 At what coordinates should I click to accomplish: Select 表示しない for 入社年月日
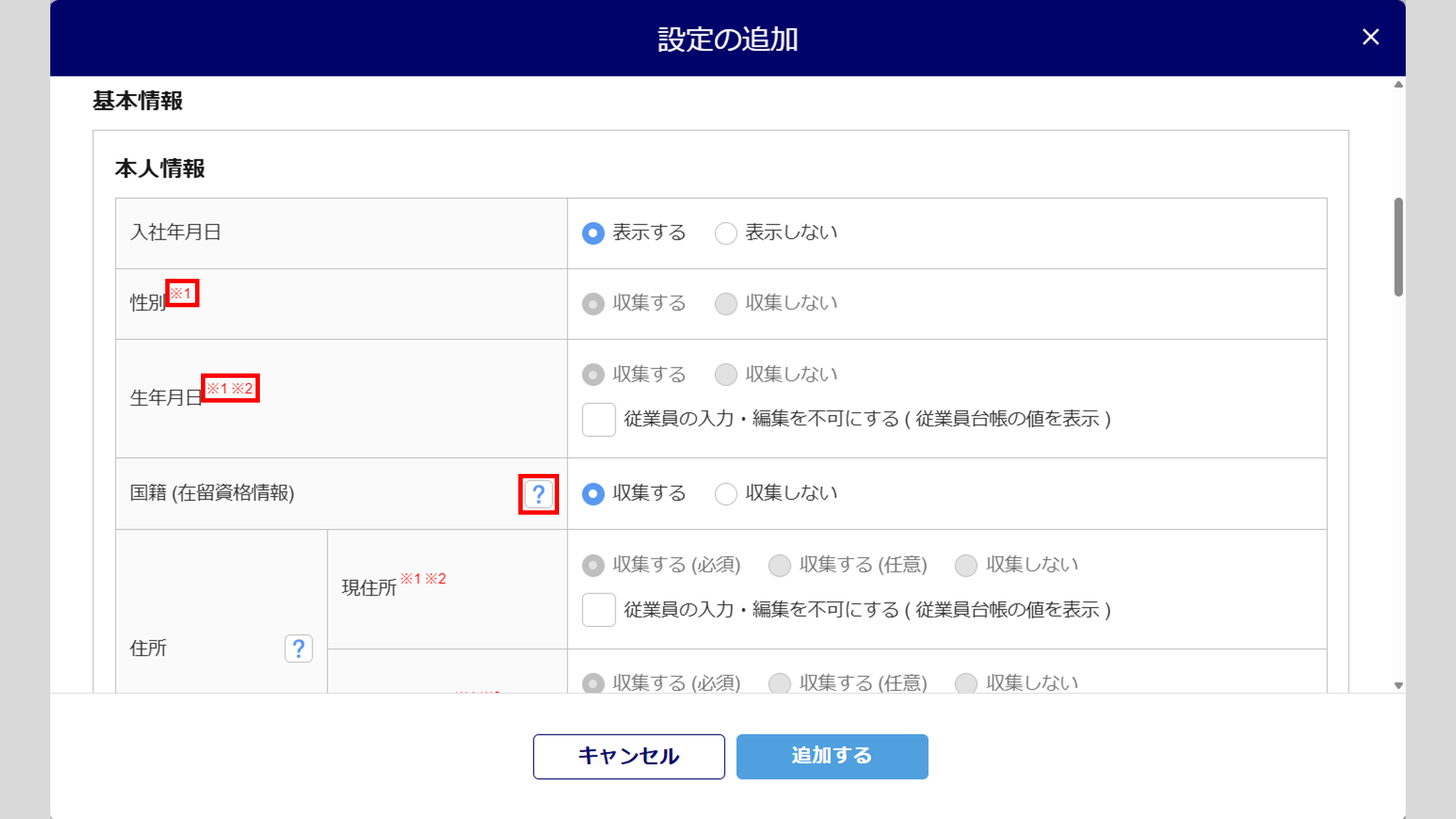click(726, 233)
